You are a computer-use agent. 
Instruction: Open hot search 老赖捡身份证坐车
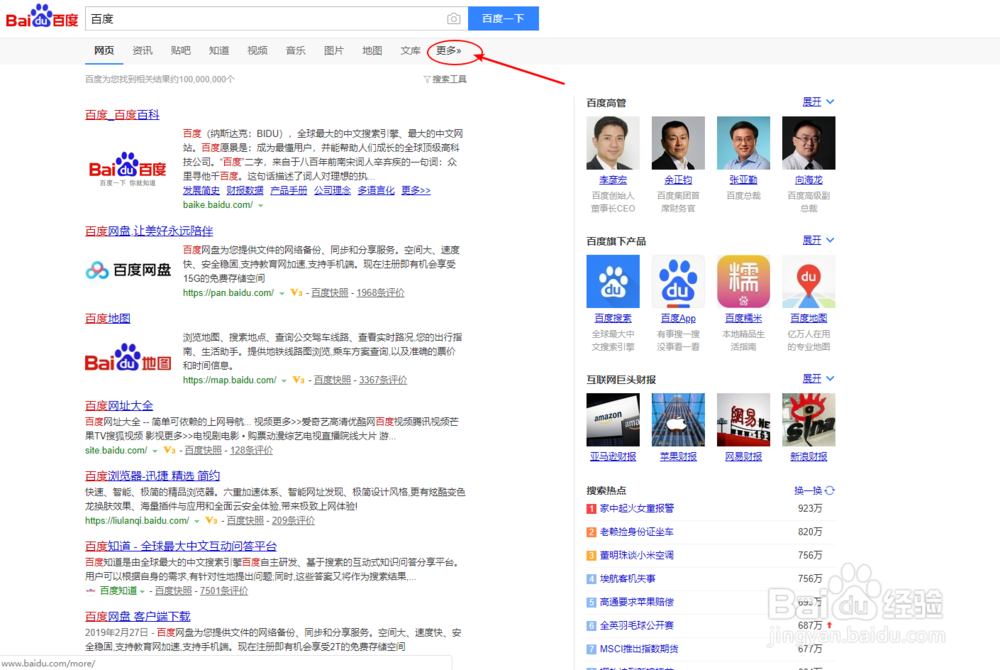[x=636, y=532]
